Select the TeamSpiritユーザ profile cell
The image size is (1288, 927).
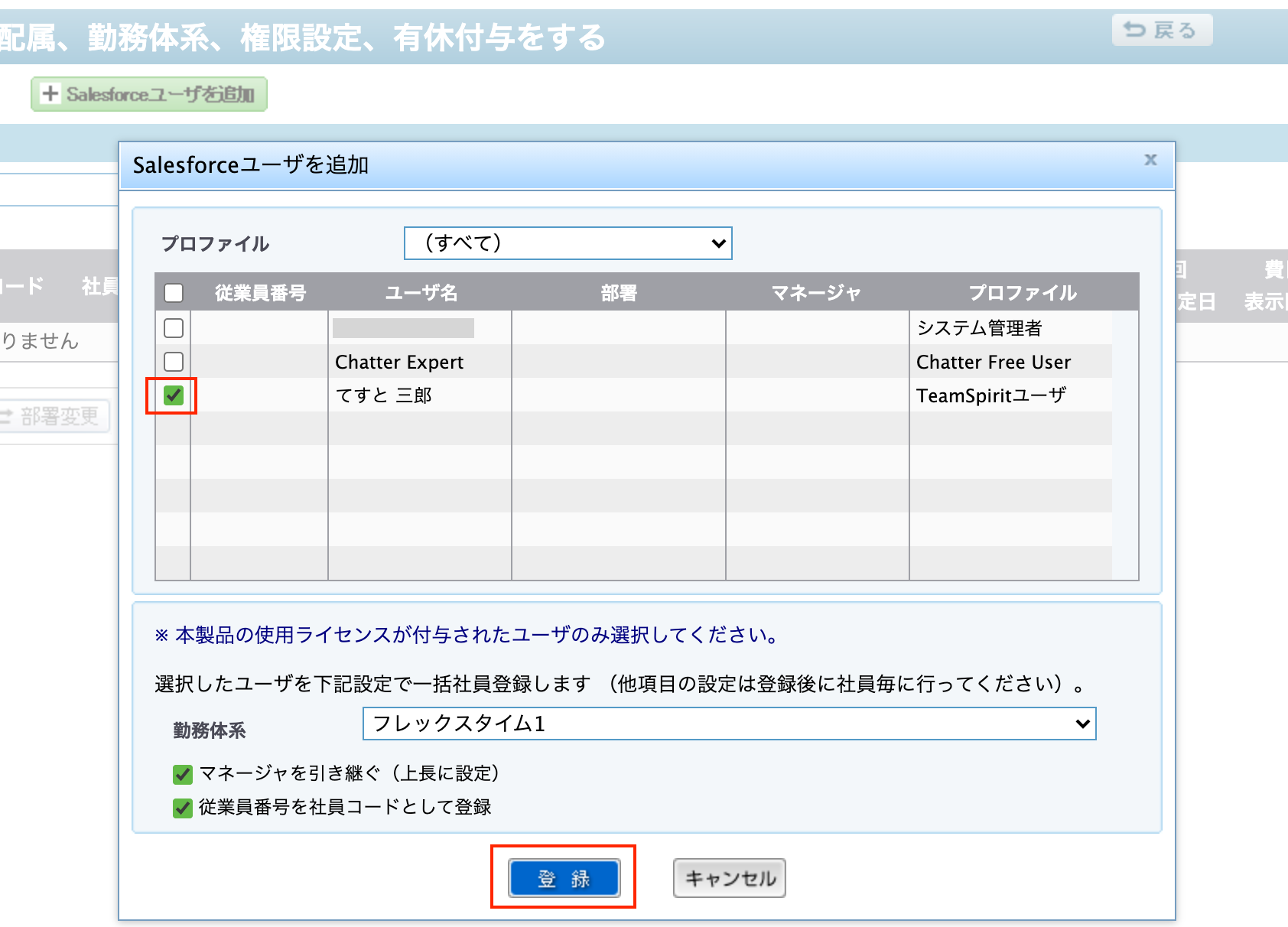click(x=991, y=395)
